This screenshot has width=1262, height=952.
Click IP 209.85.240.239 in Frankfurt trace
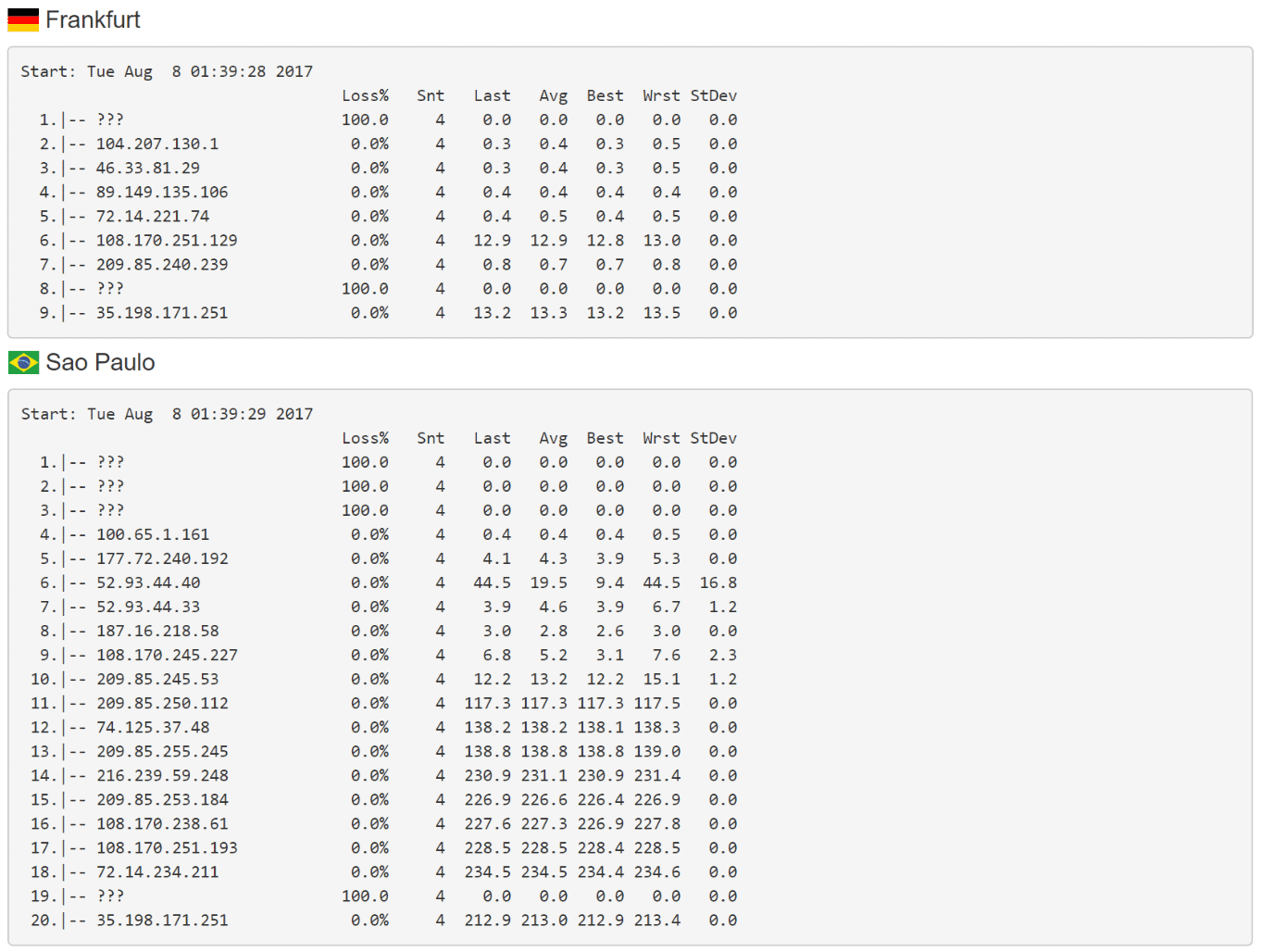coord(162,264)
